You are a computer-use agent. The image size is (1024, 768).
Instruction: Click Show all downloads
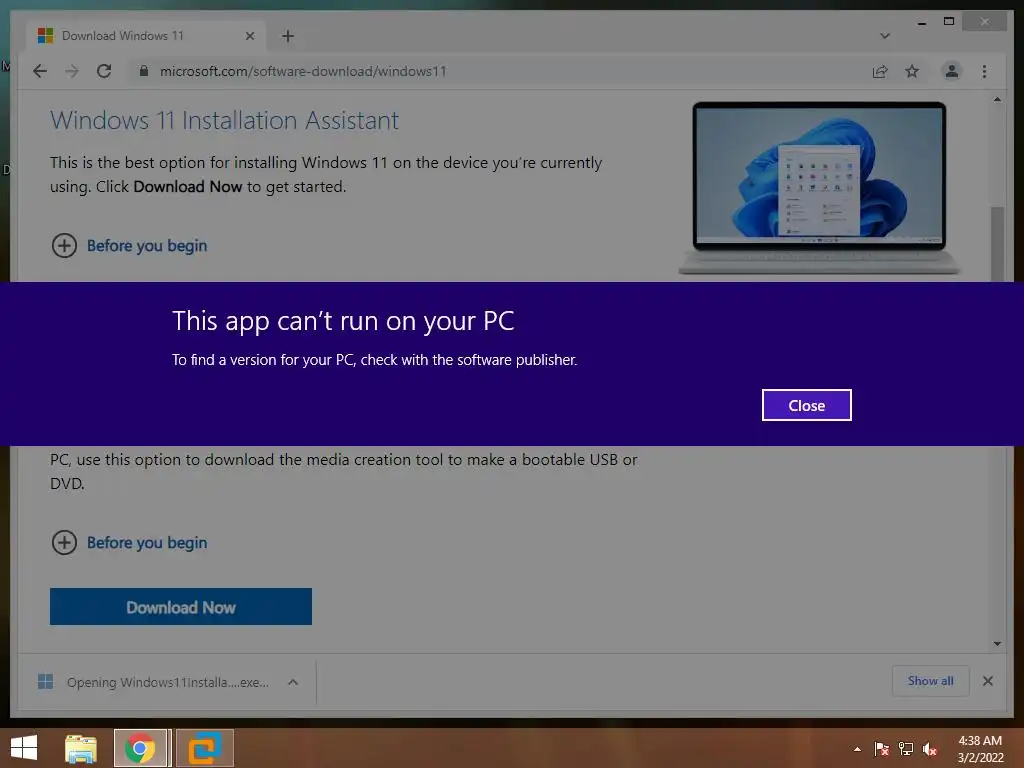point(931,681)
